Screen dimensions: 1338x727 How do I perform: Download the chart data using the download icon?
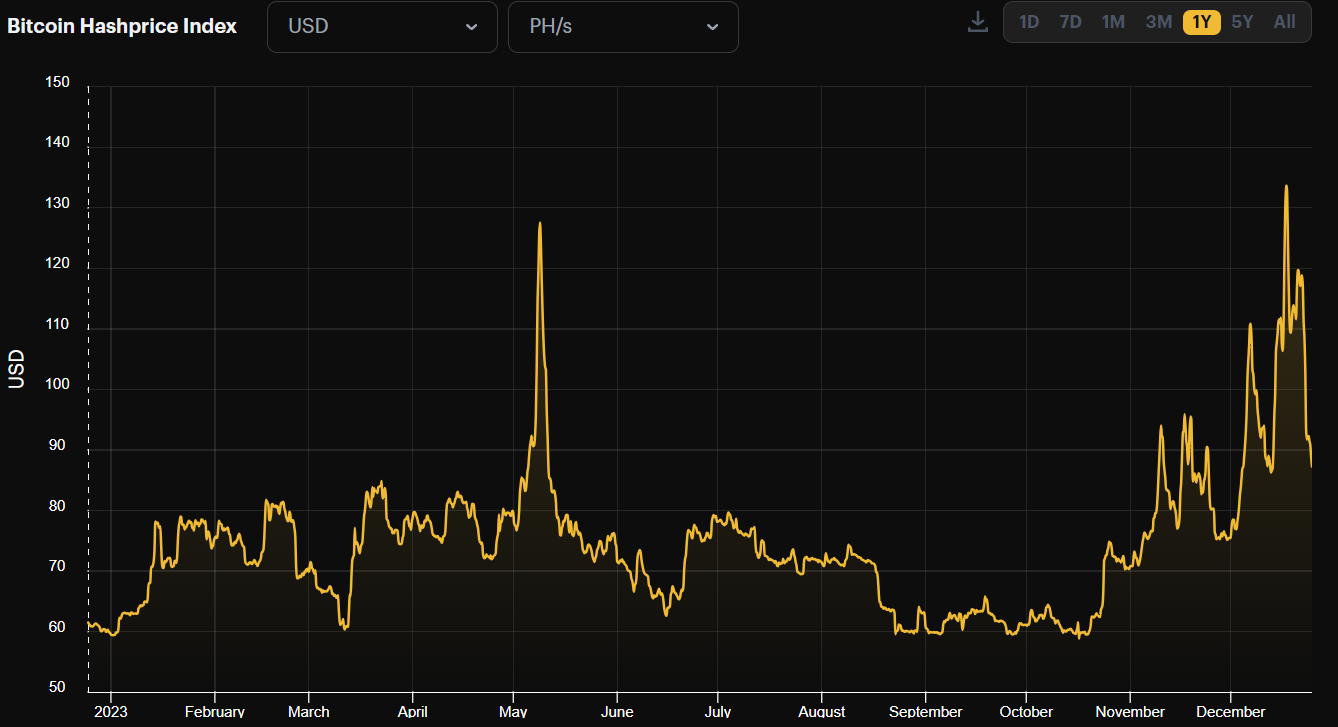pos(977,22)
